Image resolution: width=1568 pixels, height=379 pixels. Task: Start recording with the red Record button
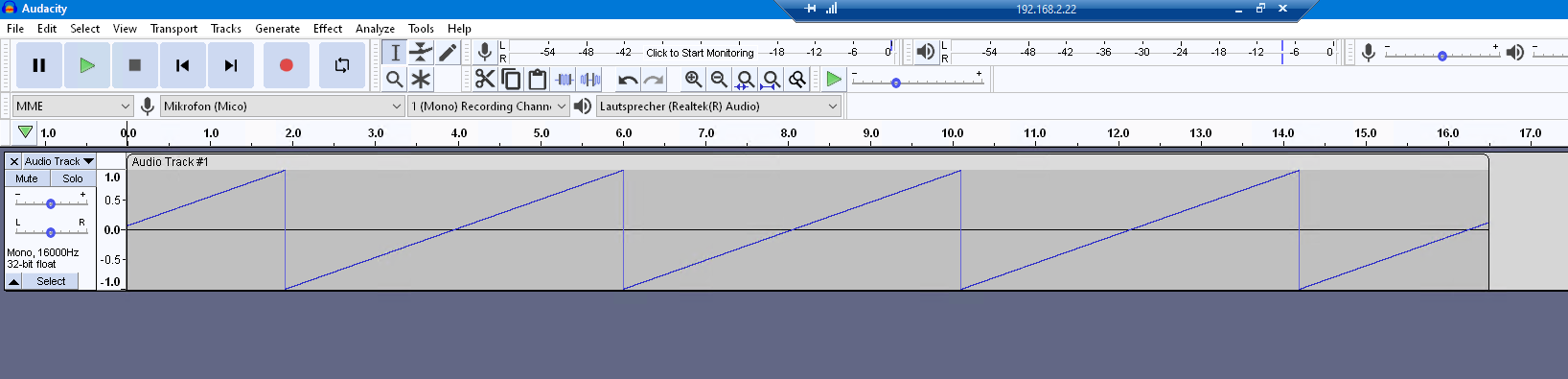pos(286,65)
